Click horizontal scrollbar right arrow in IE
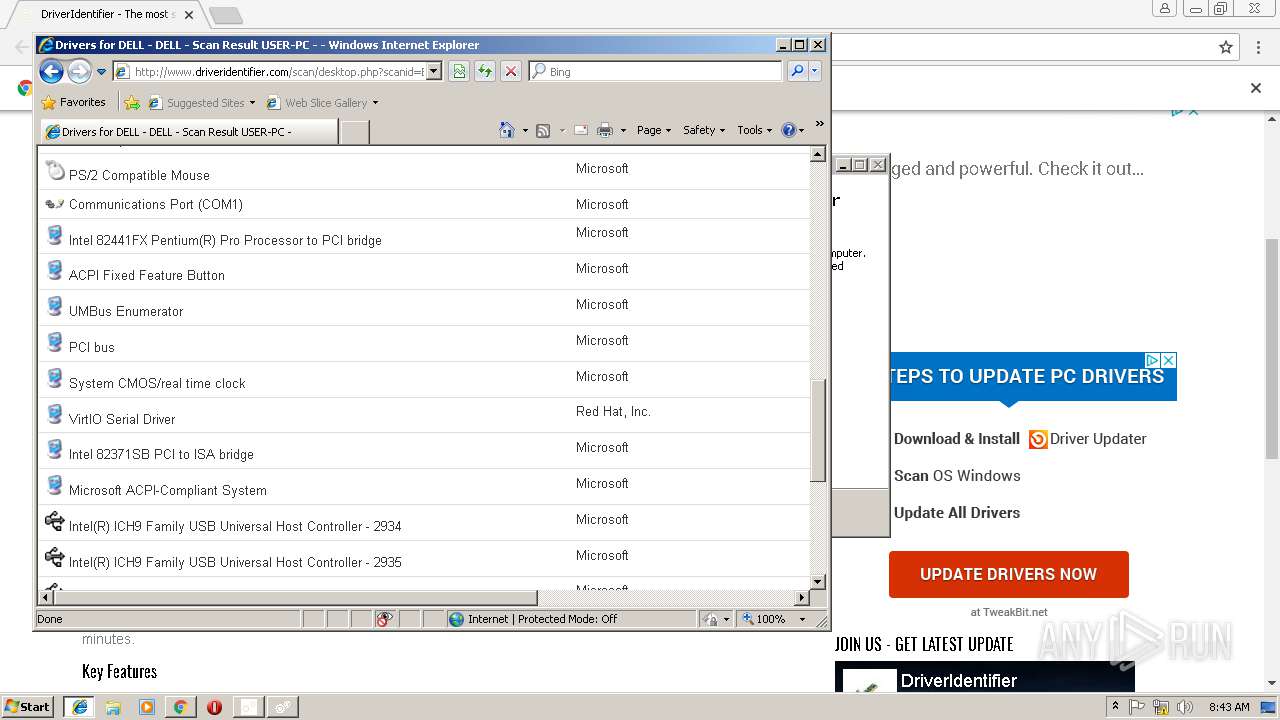This screenshot has width=1280, height=720. pos(801,597)
